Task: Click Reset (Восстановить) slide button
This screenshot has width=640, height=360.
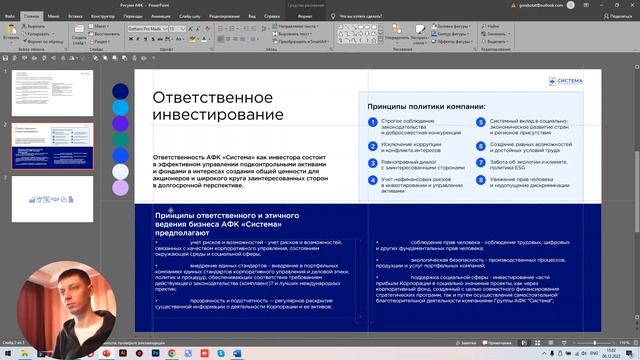Action: [104, 34]
